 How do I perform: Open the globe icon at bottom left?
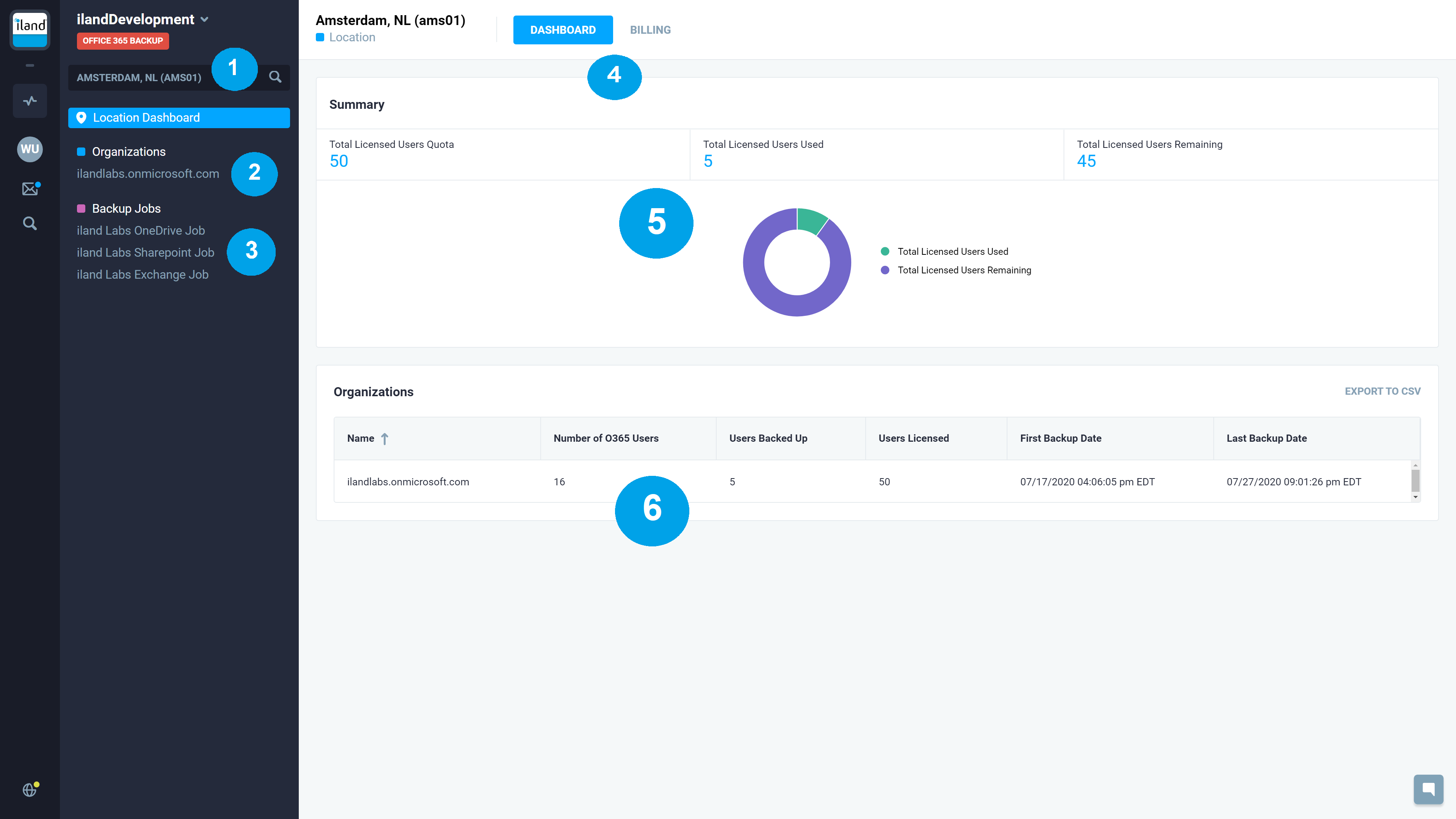(30, 789)
